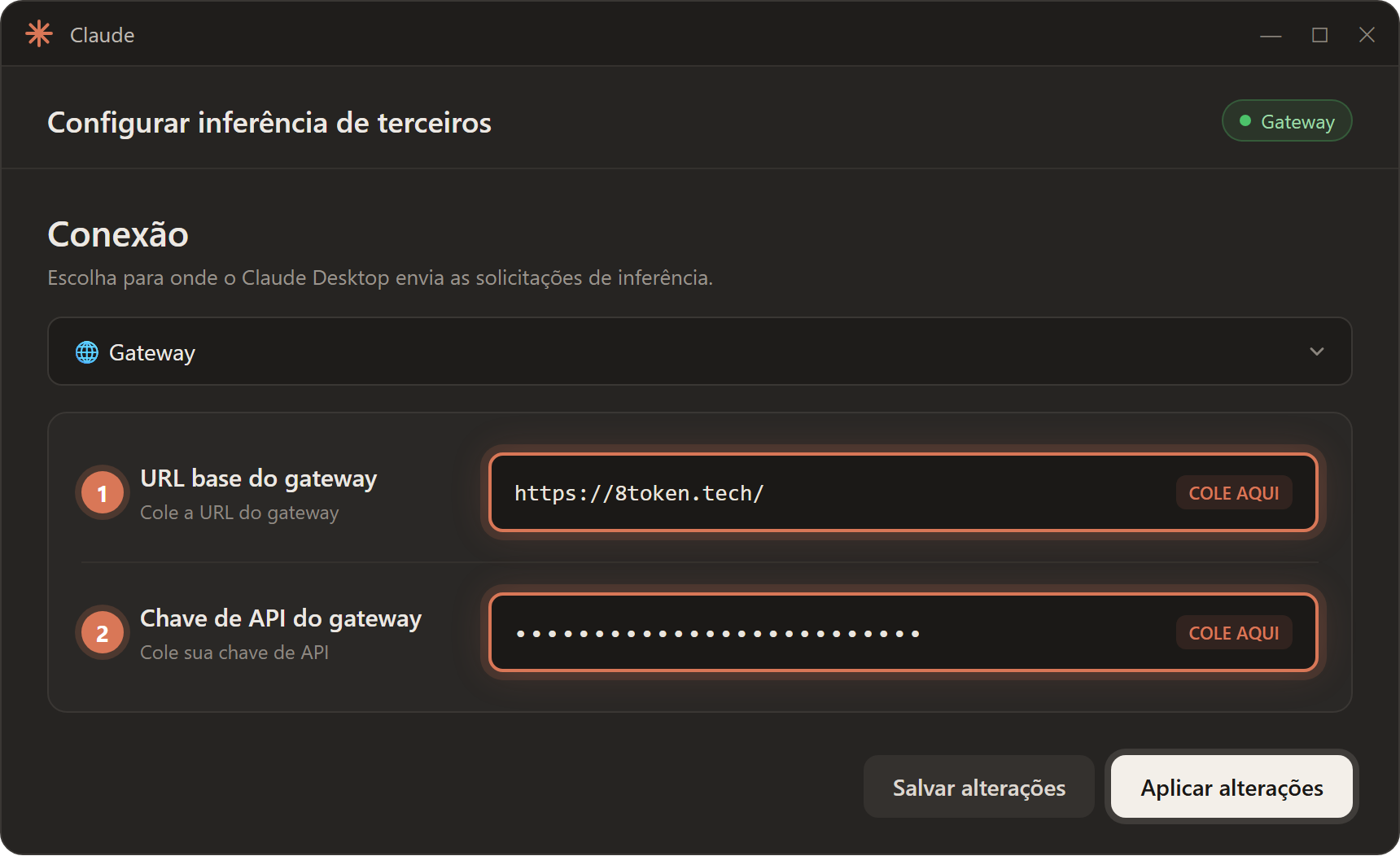Maximize the Claude window
Viewport: 1400px width, 856px height.
pyautogui.click(x=1319, y=35)
